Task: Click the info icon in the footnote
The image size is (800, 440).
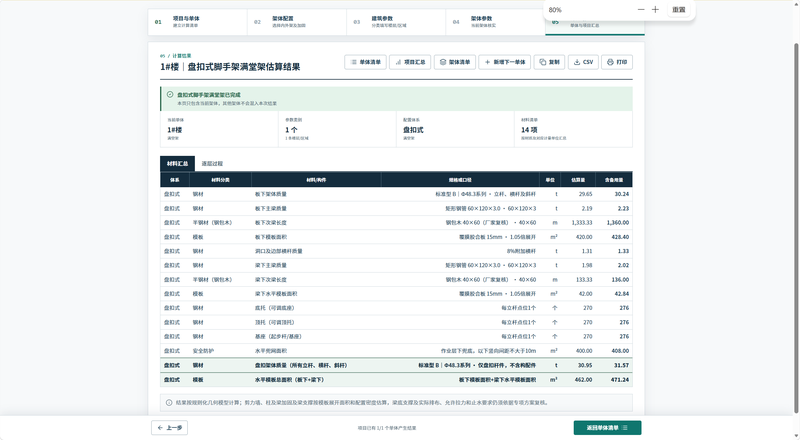Action: click(169, 403)
